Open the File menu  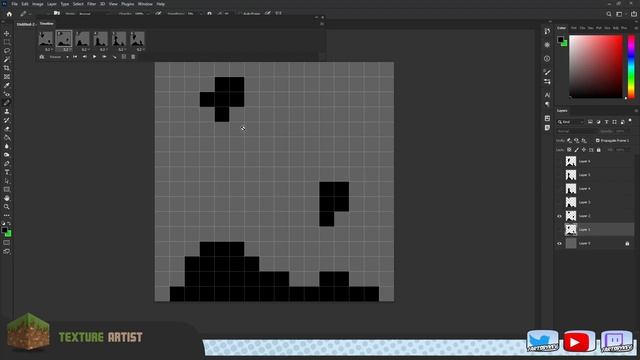point(14,4)
